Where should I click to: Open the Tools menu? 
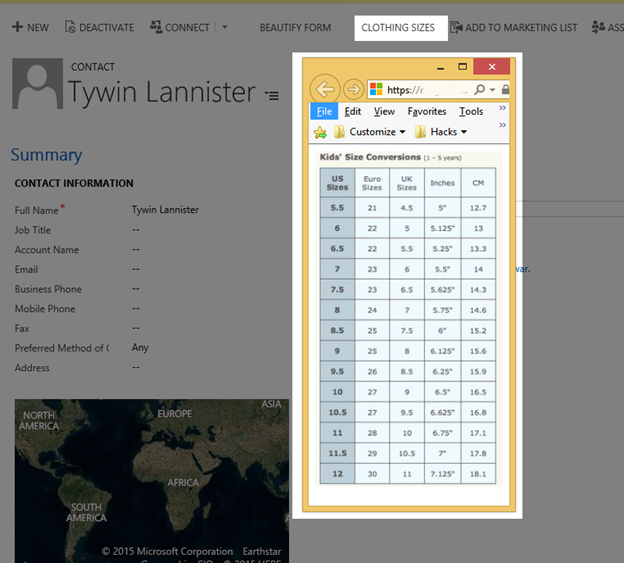471,111
